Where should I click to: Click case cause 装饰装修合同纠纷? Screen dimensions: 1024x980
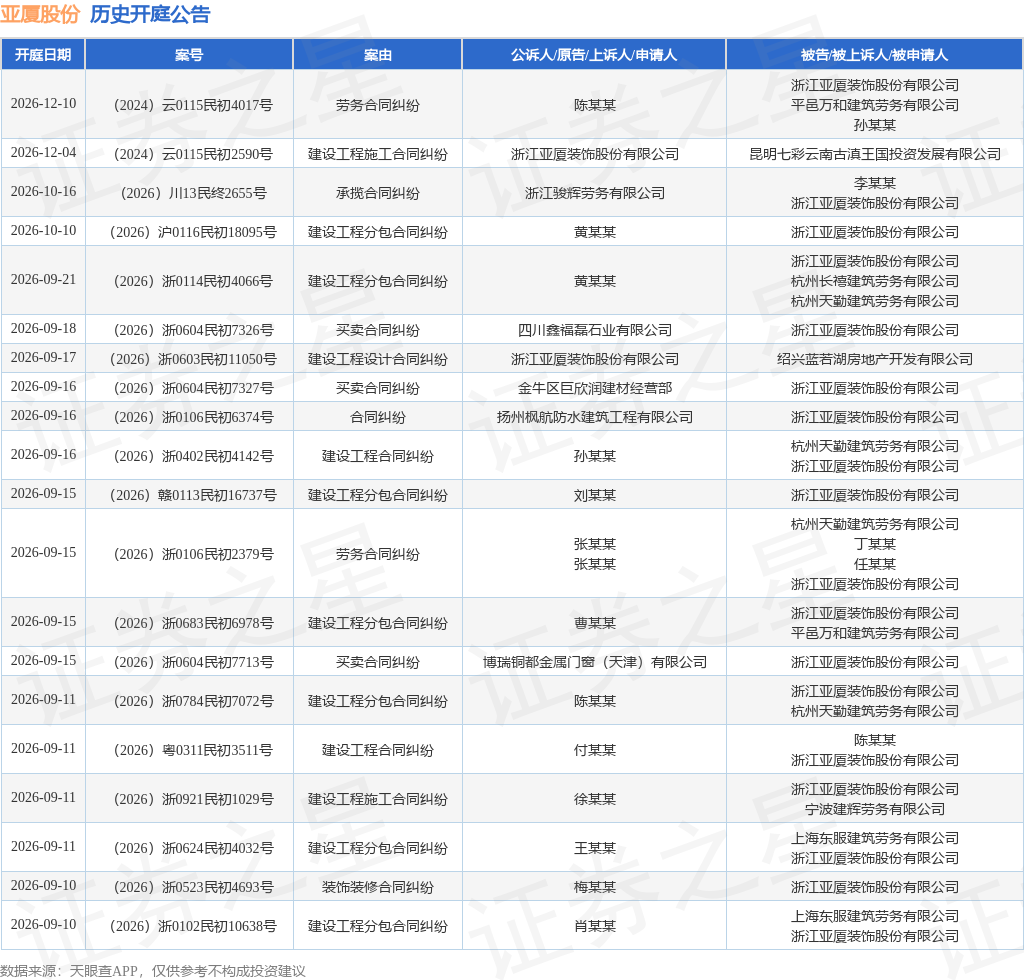tap(377, 887)
